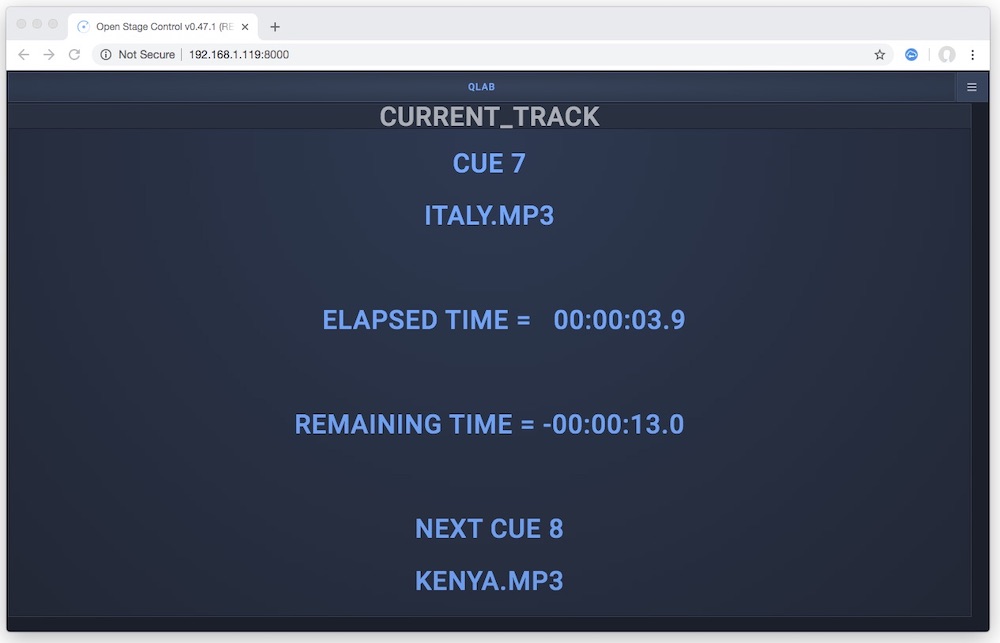Screen dimensions: 1000x643
Task: Click the NEXT CUE 8 label
Action: click(x=489, y=528)
